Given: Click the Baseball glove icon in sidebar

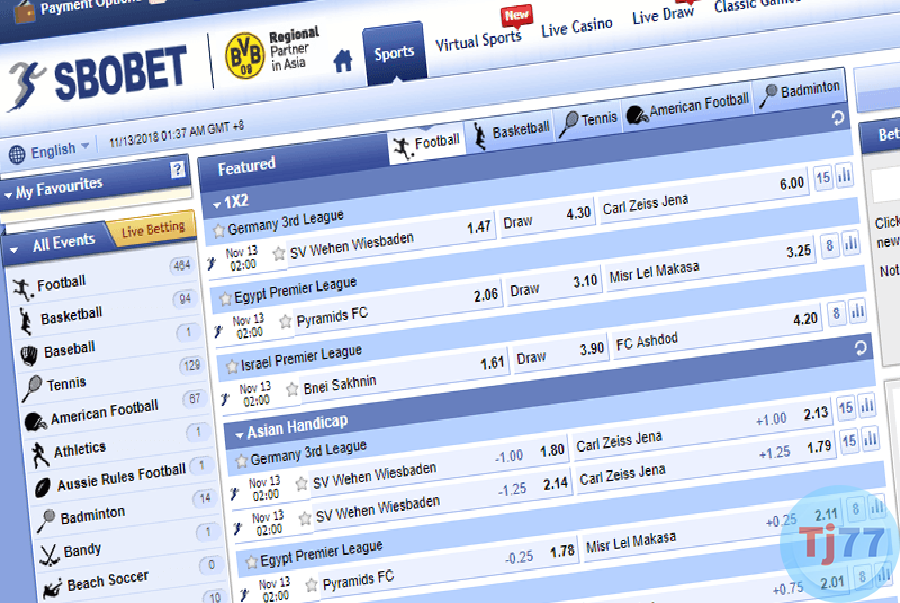Looking at the screenshot, I should (x=27, y=353).
